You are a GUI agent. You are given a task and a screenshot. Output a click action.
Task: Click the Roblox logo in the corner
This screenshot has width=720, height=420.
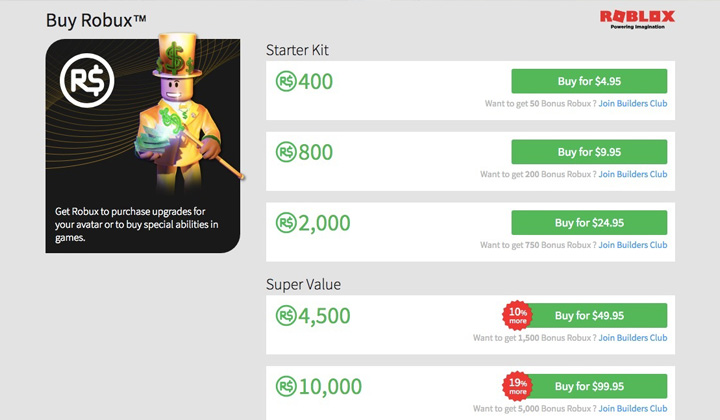(637, 20)
